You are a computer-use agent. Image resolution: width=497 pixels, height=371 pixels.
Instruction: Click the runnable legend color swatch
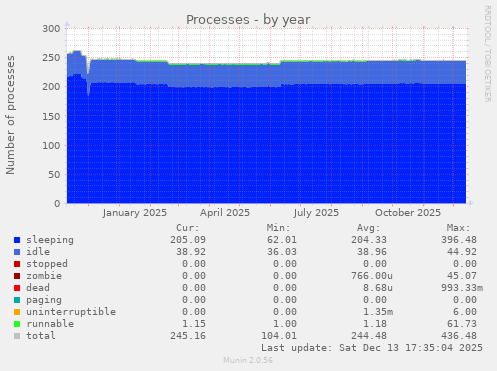pos(17,324)
